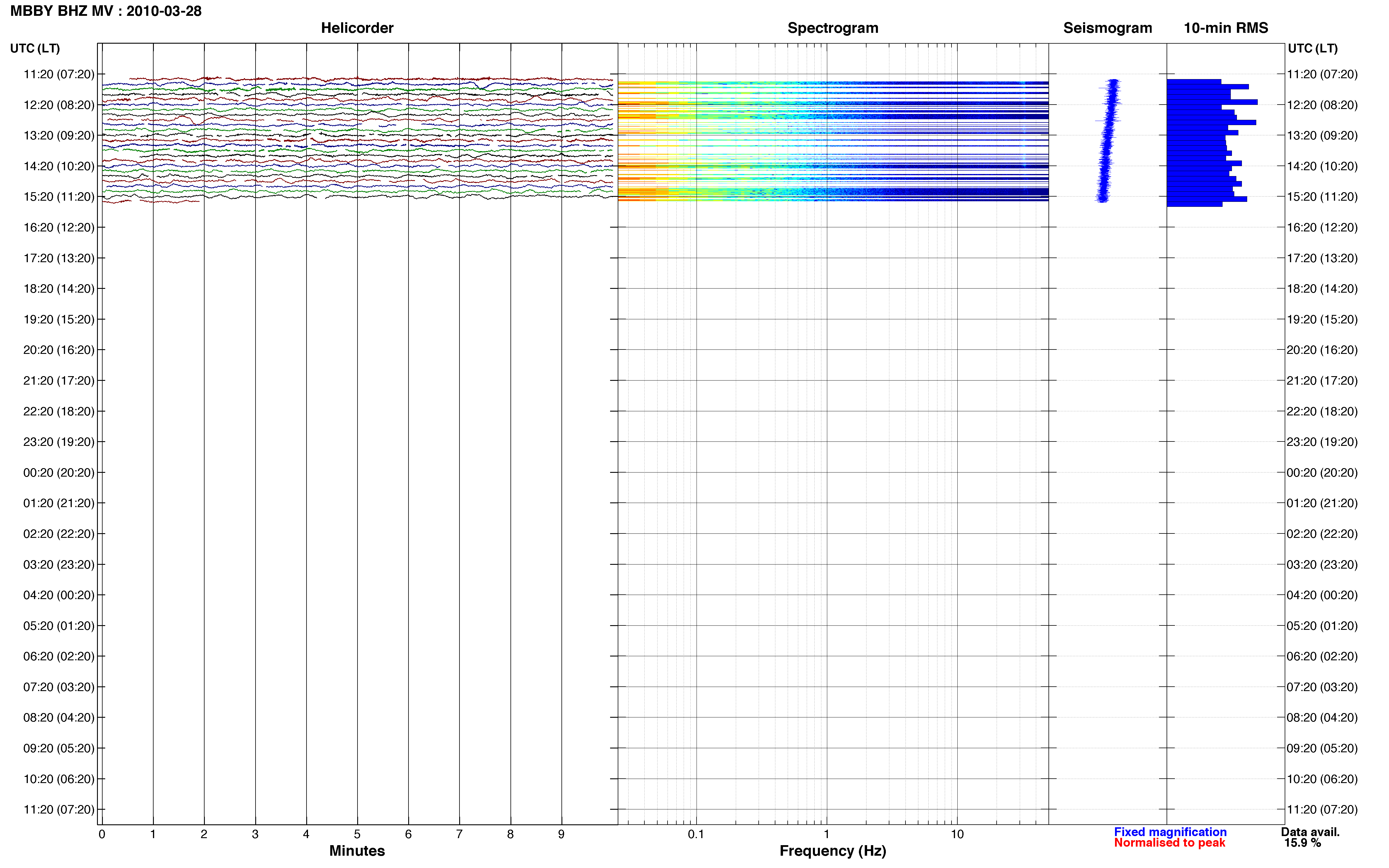
Task: Click left time label 10:20 (06:20)
Action: 59,779
